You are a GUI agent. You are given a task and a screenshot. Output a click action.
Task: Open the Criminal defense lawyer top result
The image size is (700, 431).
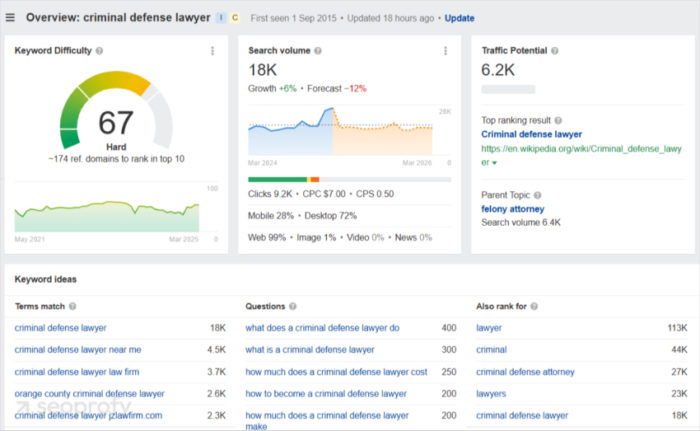pos(531,134)
